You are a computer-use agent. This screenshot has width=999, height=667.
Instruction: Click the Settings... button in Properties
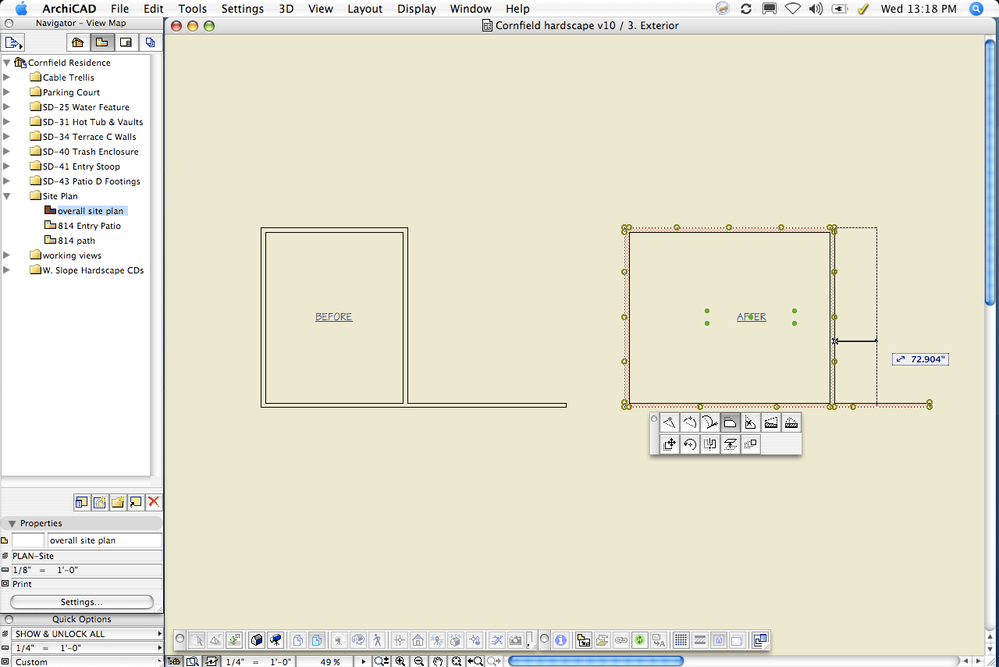coord(82,602)
